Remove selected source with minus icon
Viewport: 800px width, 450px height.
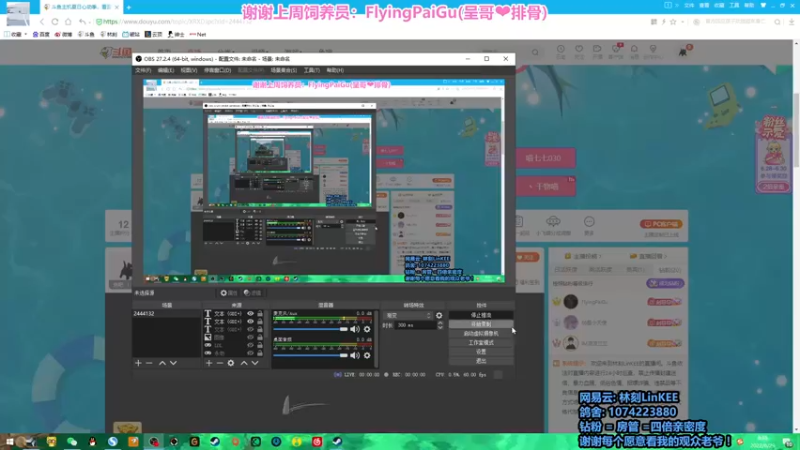pyautogui.click(x=219, y=363)
